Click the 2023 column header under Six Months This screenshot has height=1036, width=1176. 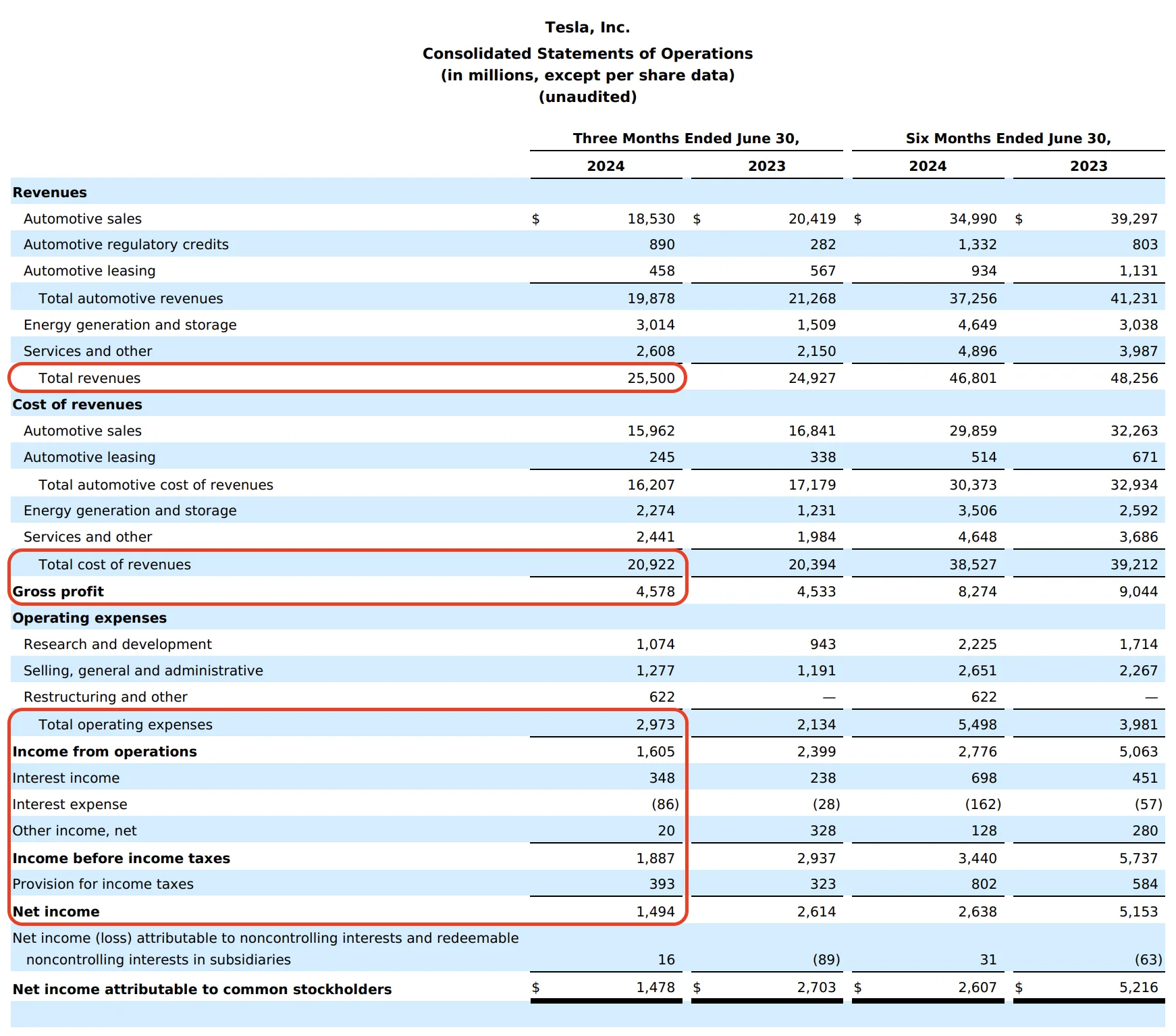coord(1088,165)
